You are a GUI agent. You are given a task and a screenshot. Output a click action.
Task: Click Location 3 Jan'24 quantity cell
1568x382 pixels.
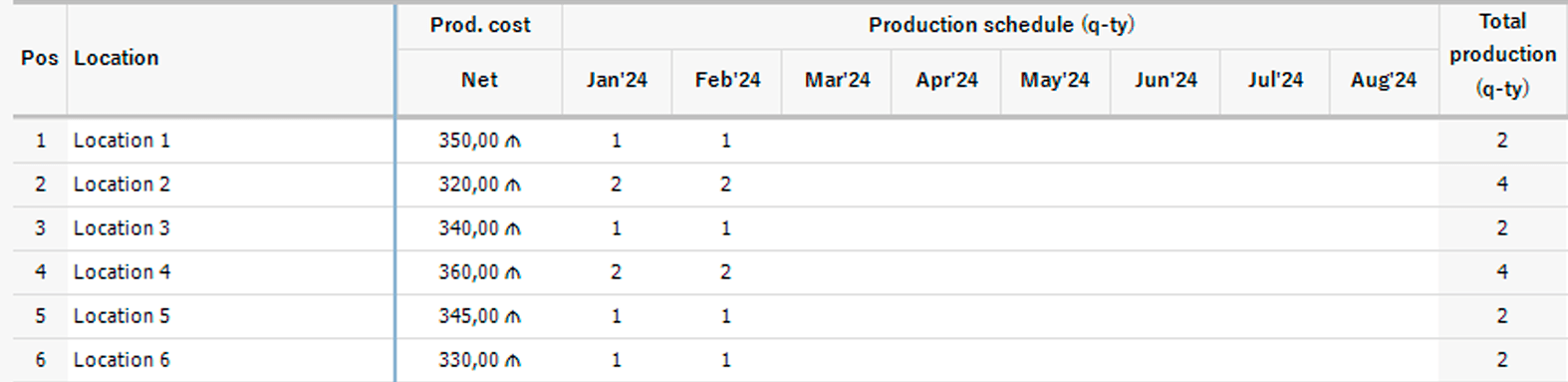click(617, 228)
